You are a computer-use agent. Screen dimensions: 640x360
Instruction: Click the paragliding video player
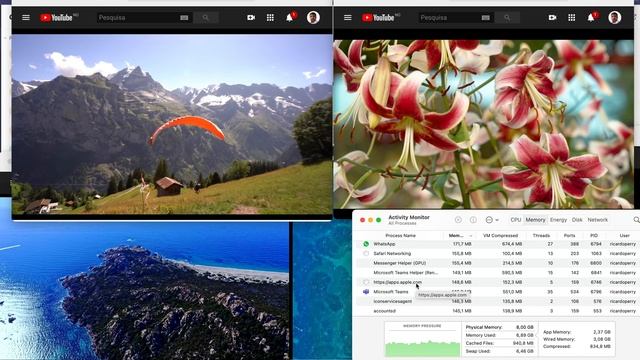click(x=172, y=124)
